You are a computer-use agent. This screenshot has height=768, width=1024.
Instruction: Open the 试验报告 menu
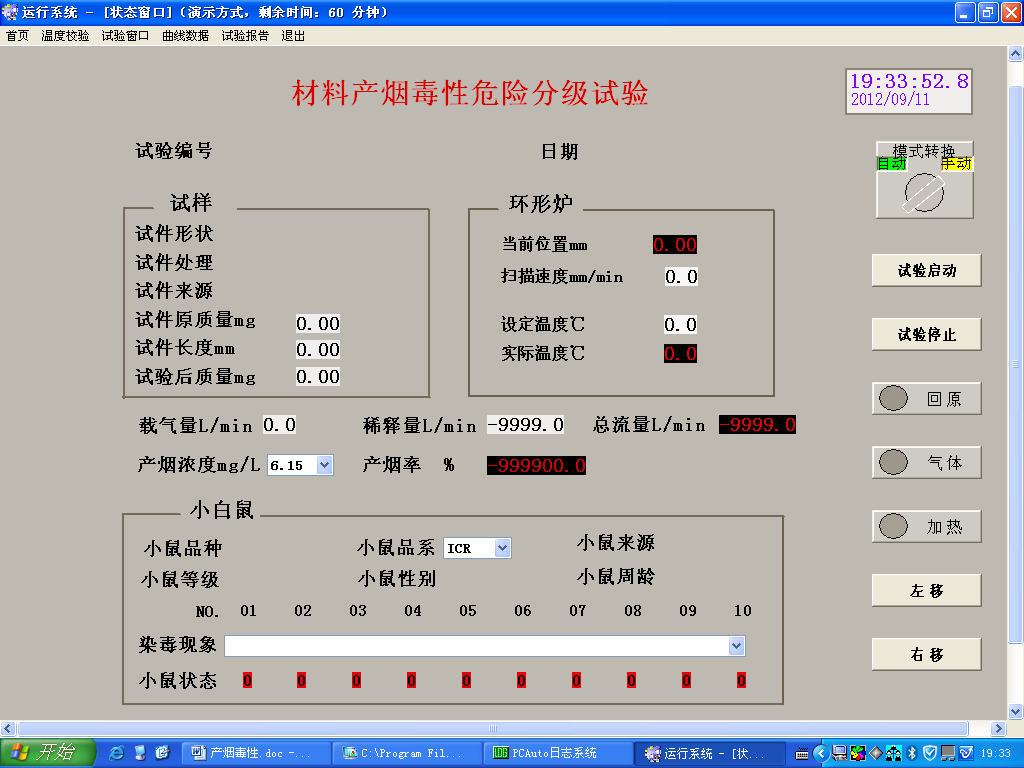[x=245, y=36]
